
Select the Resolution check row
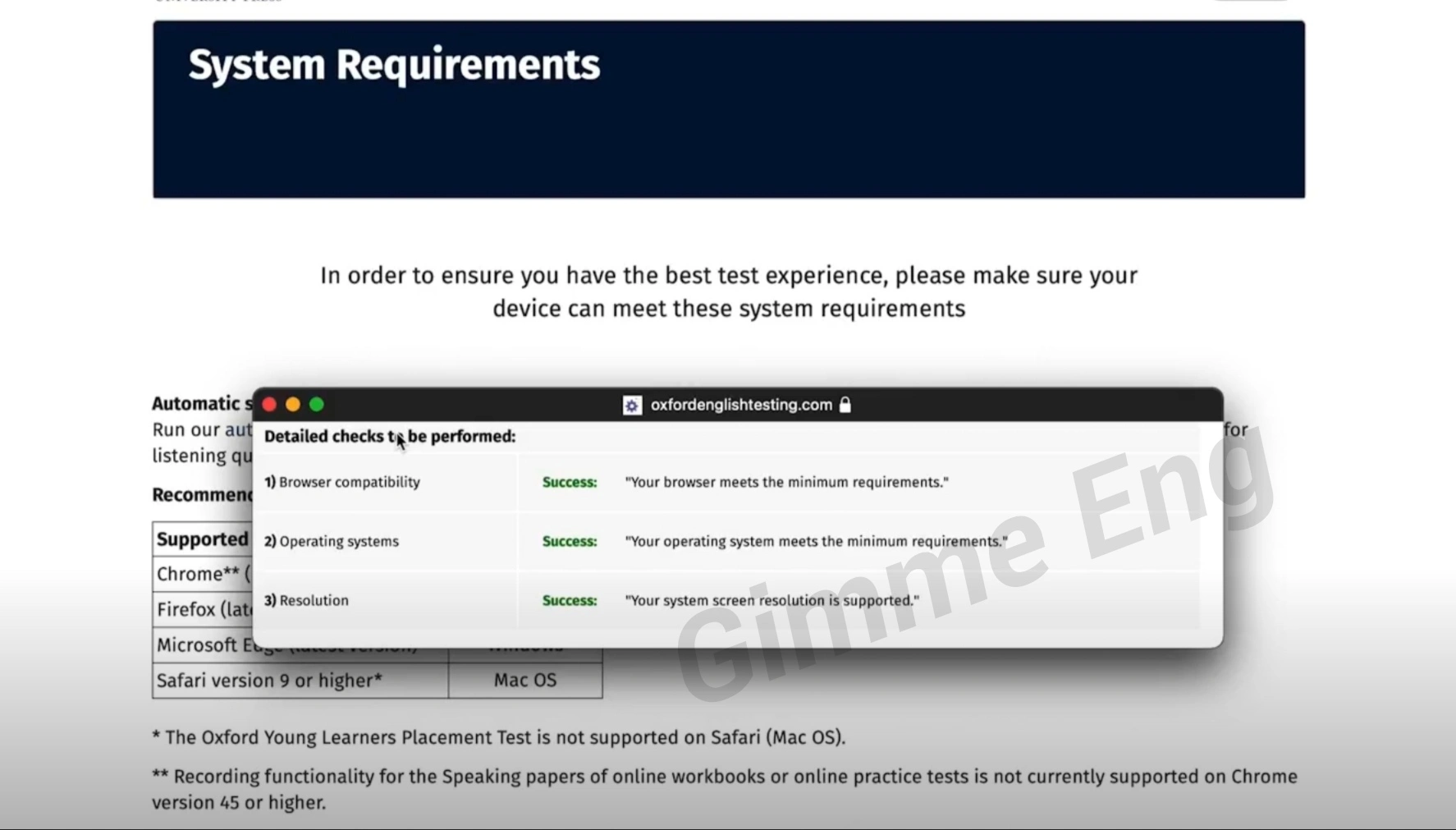pyautogui.click(x=314, y=601)
